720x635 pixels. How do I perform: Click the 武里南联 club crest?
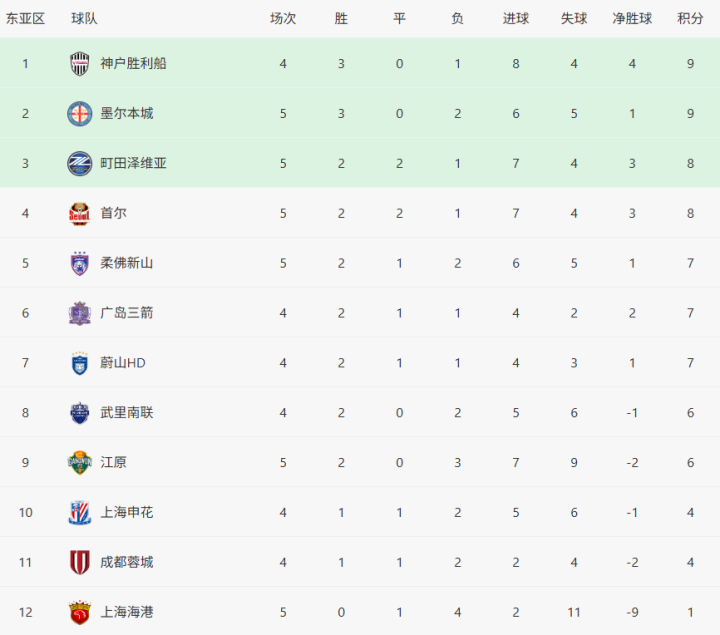pyautogui.click(x=80, y=413)
